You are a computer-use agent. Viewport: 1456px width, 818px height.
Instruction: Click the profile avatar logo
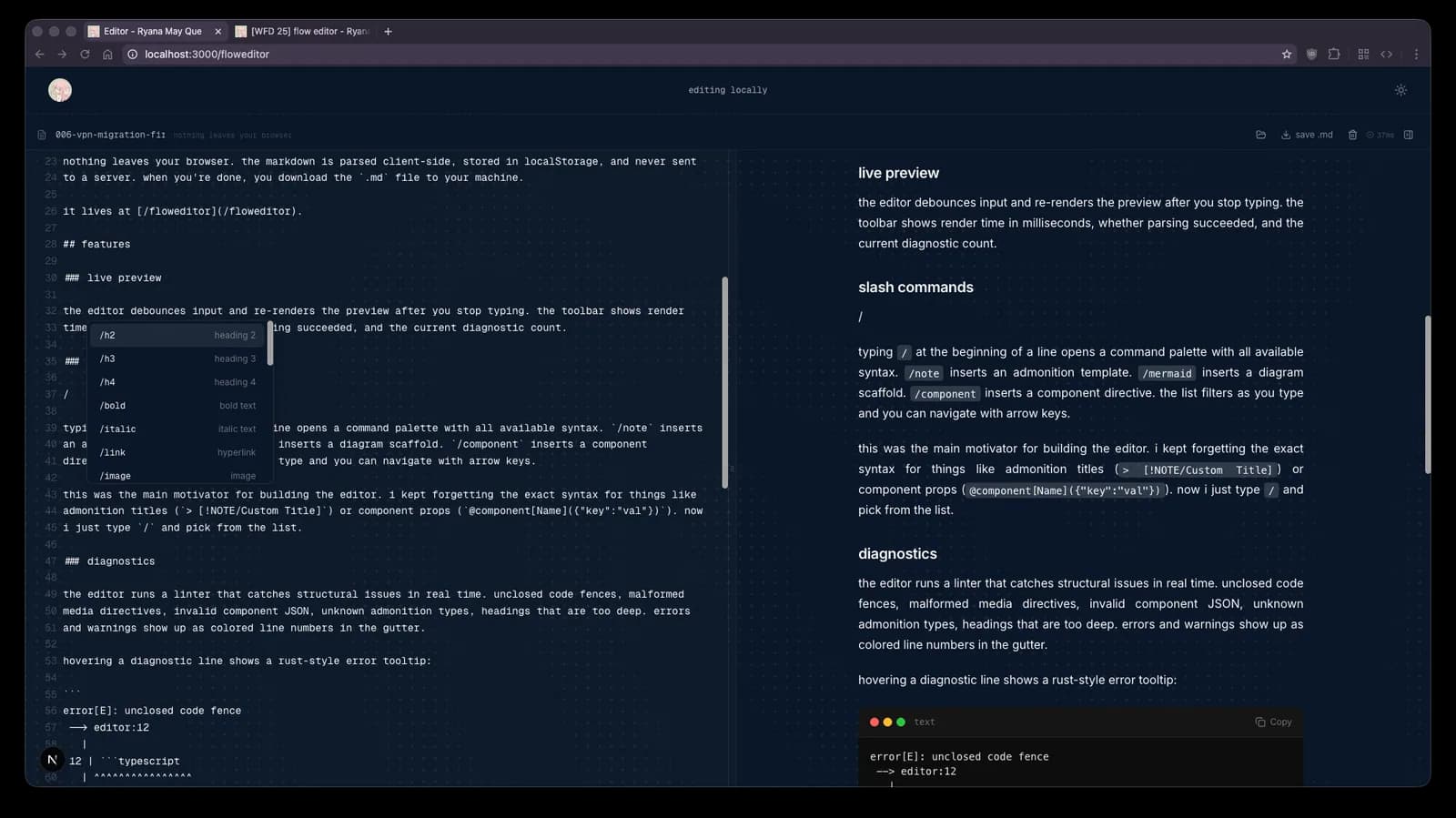(60, 90)
